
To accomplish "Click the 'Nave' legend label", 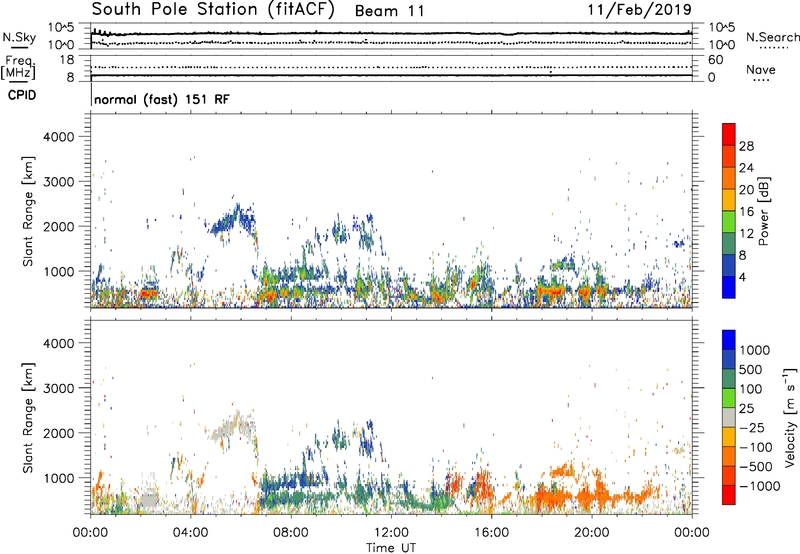I will point(761,69).
